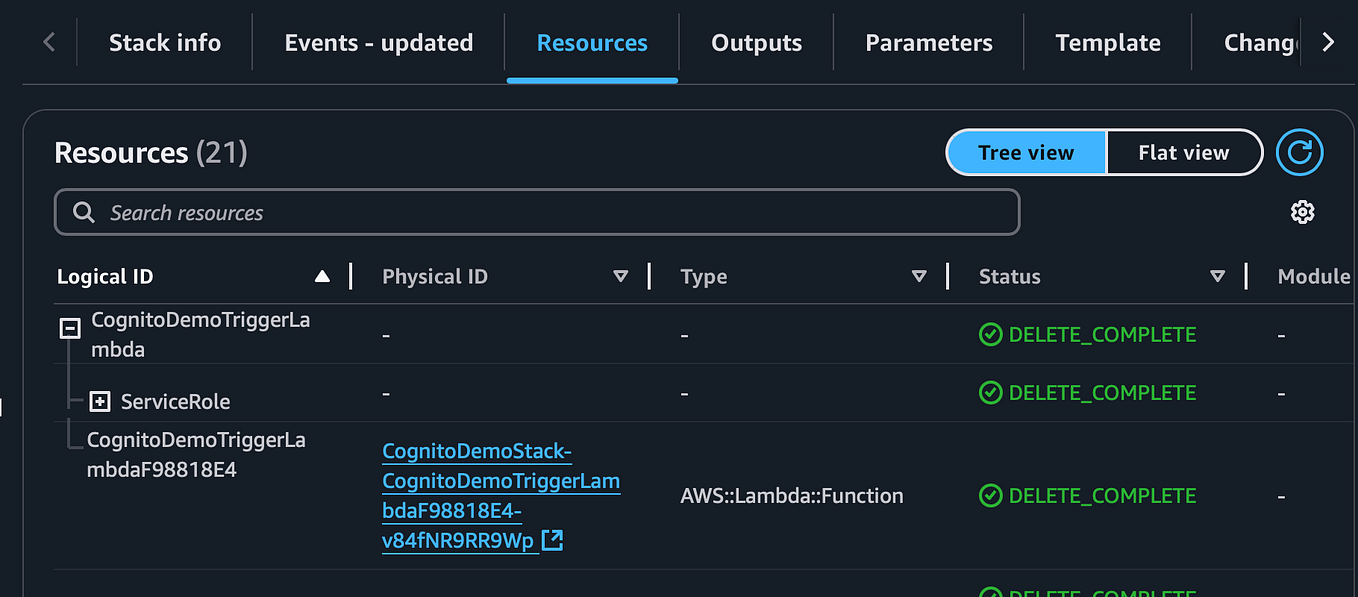Refresh the Resources list
This screenshot has width=1358, height=597.
(1299, 152)
